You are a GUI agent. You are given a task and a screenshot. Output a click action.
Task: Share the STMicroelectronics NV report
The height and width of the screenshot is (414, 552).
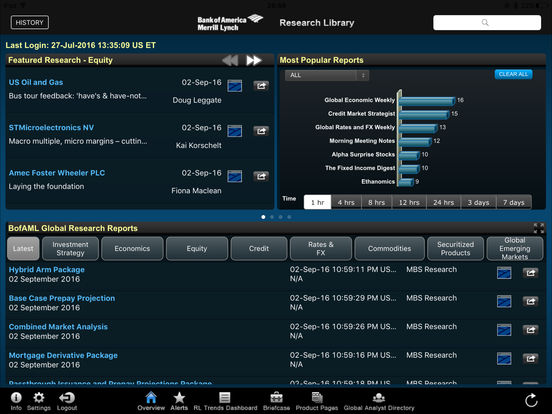(261, 131)
